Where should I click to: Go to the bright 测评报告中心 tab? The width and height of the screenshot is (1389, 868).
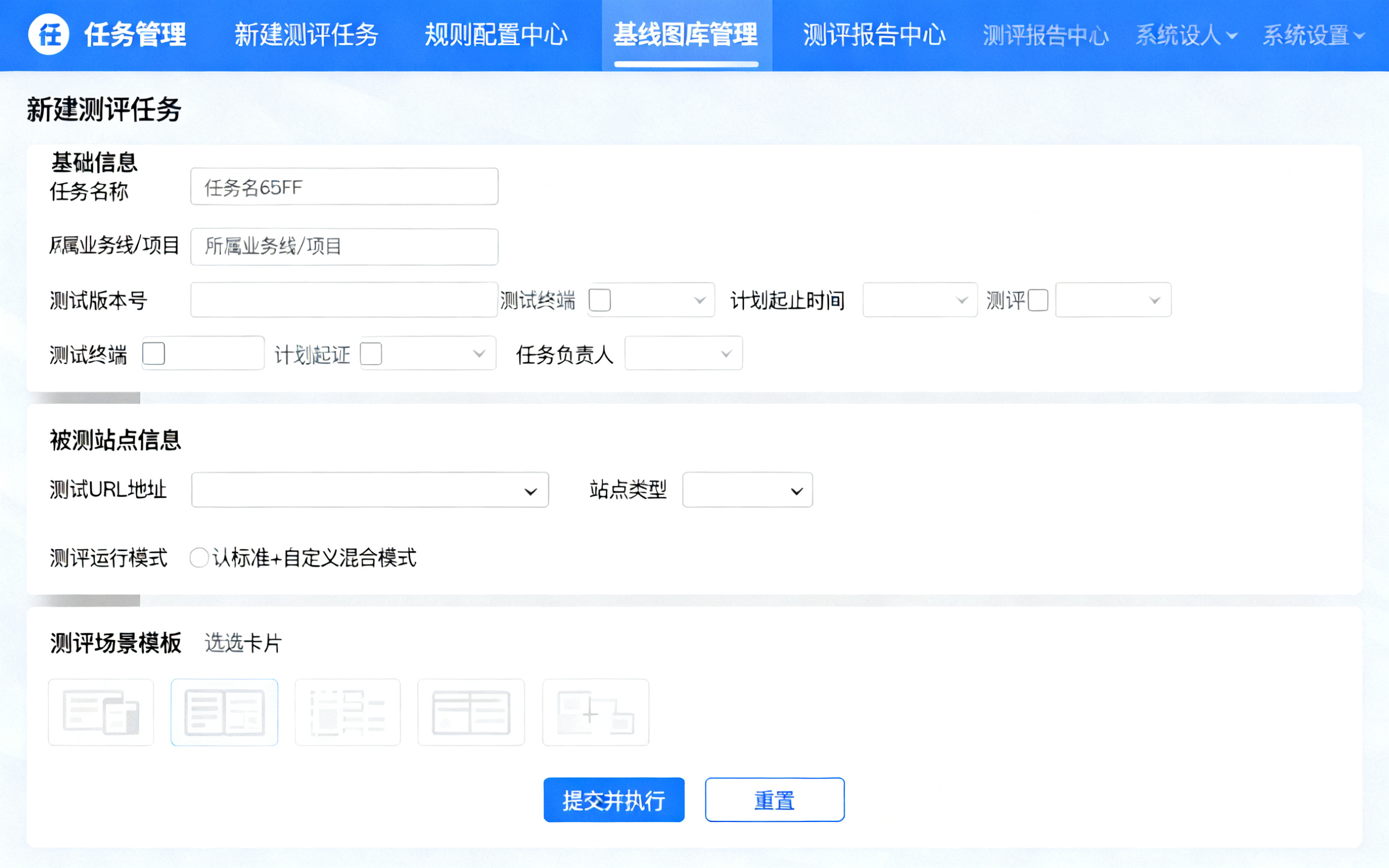point(875,35)
